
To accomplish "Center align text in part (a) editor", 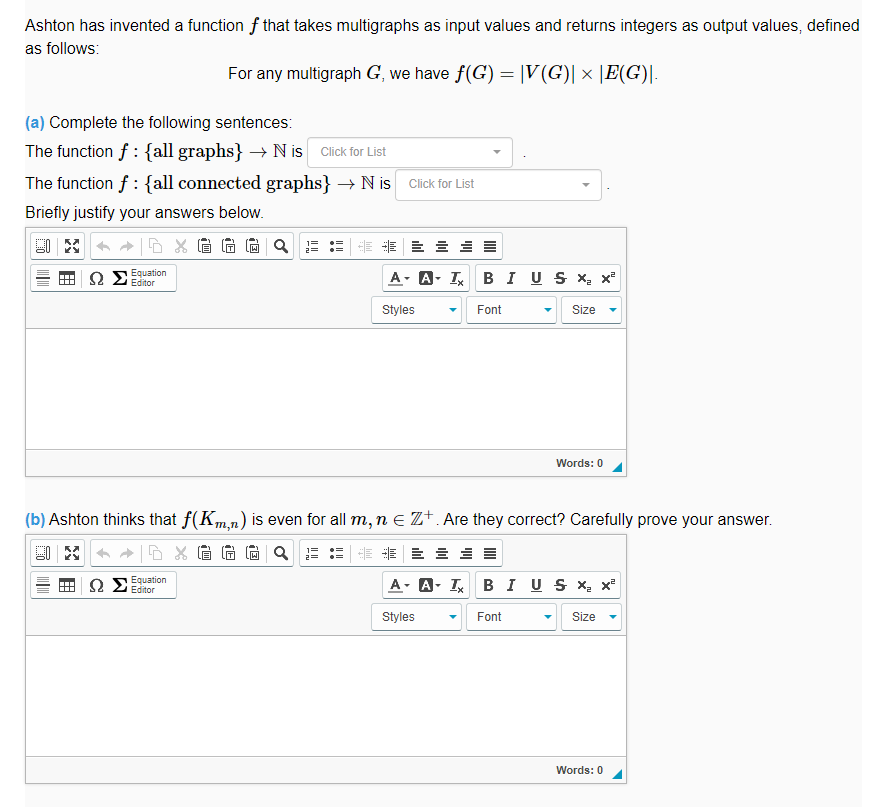I will click(x=442, y=246).
